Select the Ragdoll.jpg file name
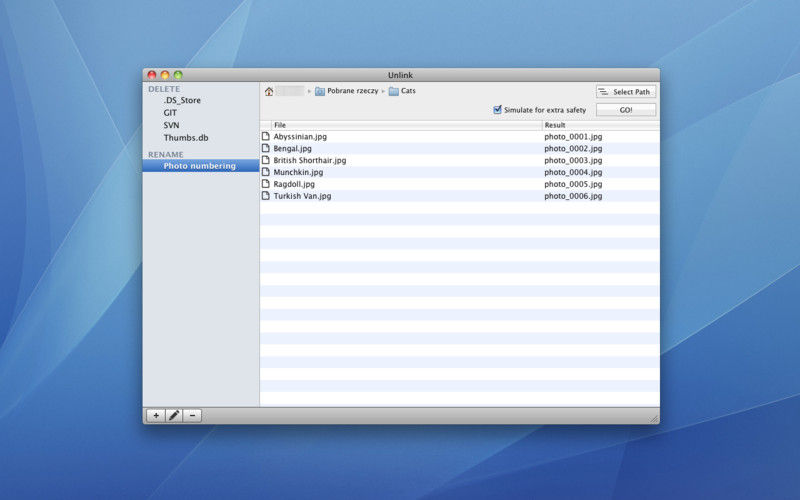Screen dimensions: 800x500 (294, 184)
